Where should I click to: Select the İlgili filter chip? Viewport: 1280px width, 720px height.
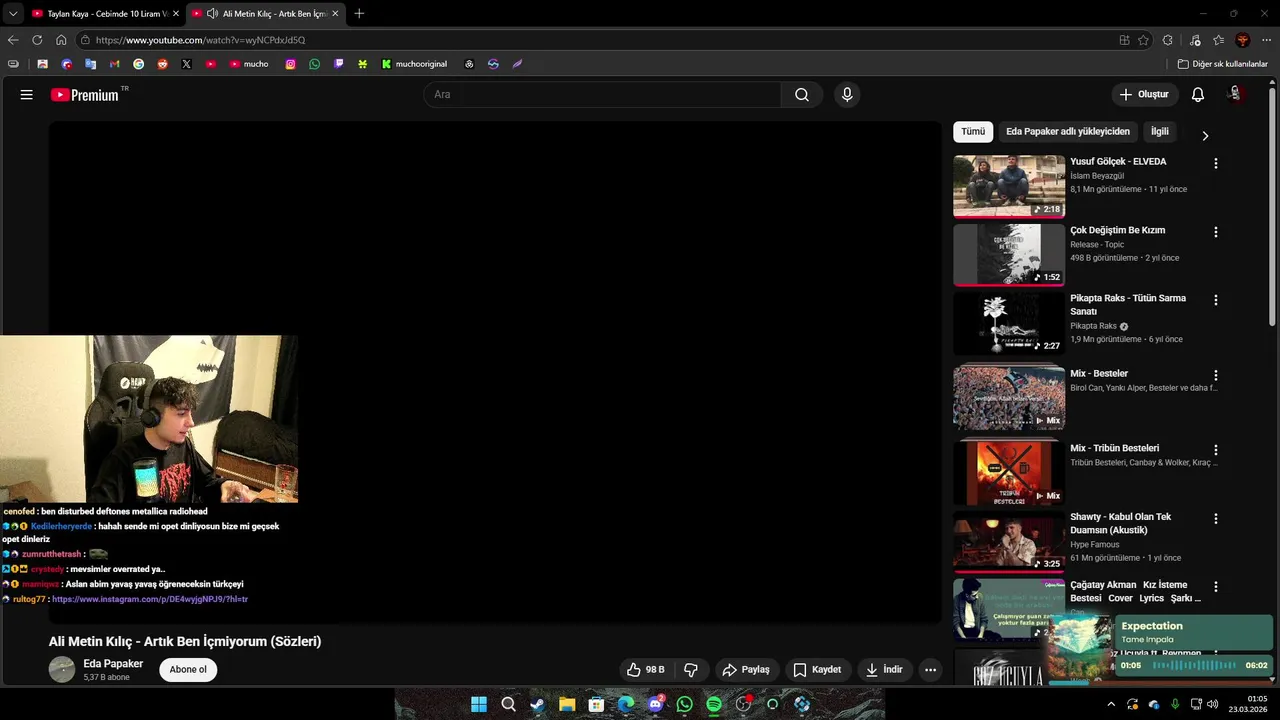click(x=1160, y=132)
